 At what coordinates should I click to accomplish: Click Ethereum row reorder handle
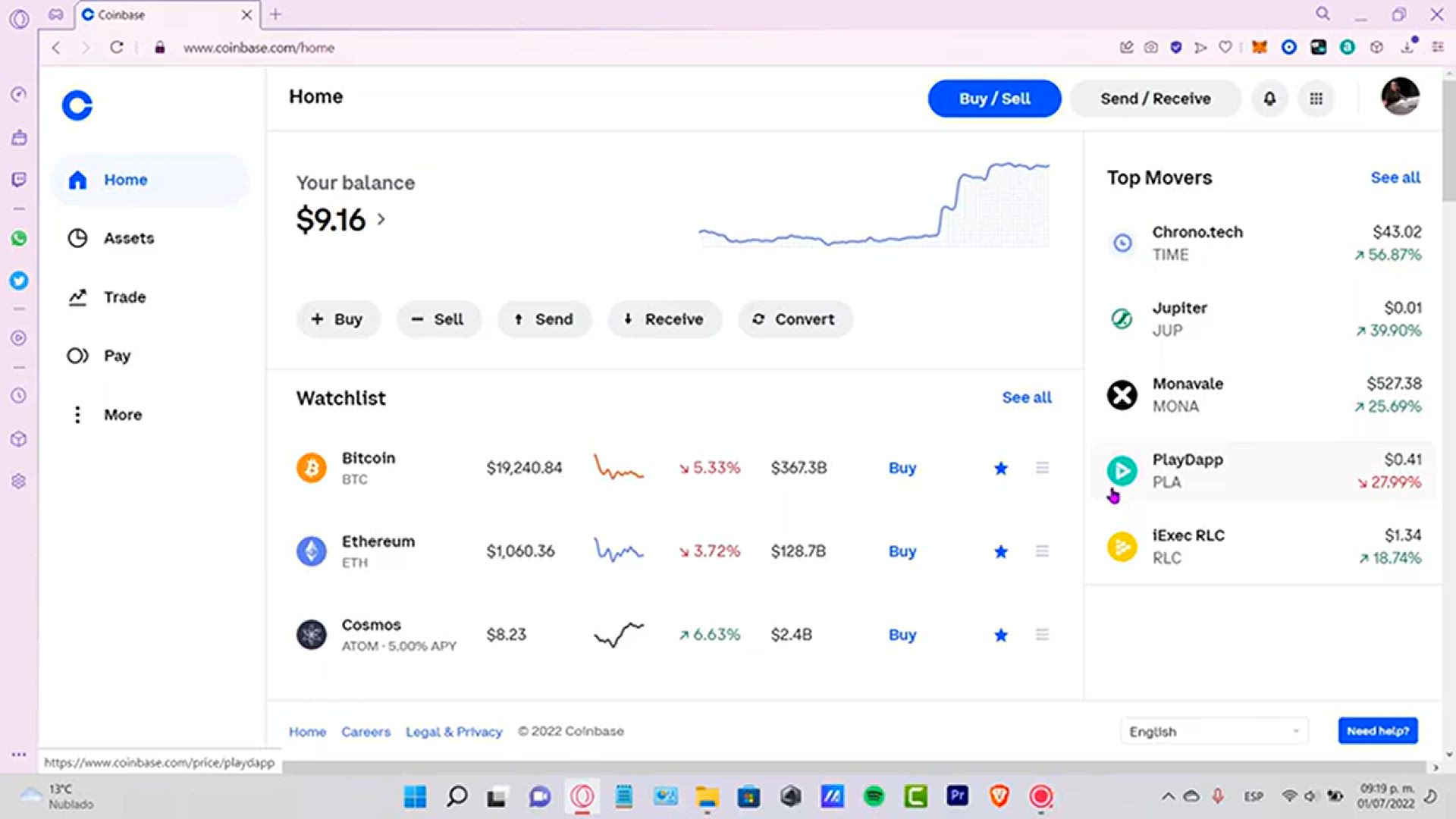1043,551
